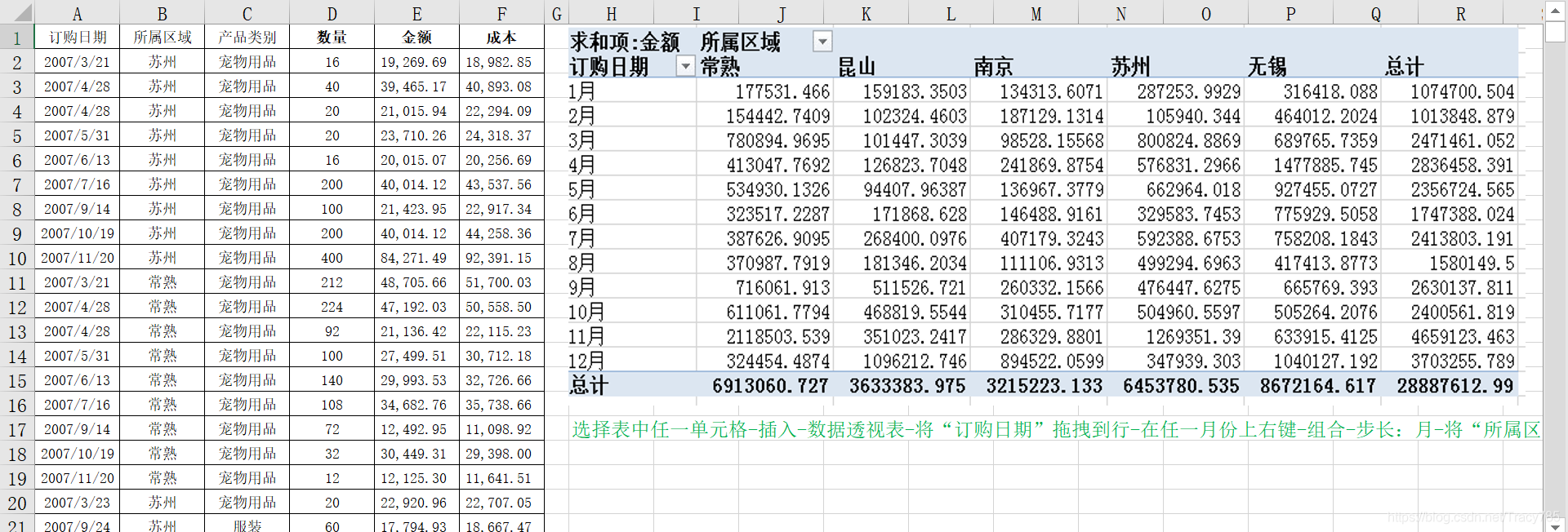Select cost cell 40,893.08
The width and height of the screenshot is (1568, 532).
point(501,86)
